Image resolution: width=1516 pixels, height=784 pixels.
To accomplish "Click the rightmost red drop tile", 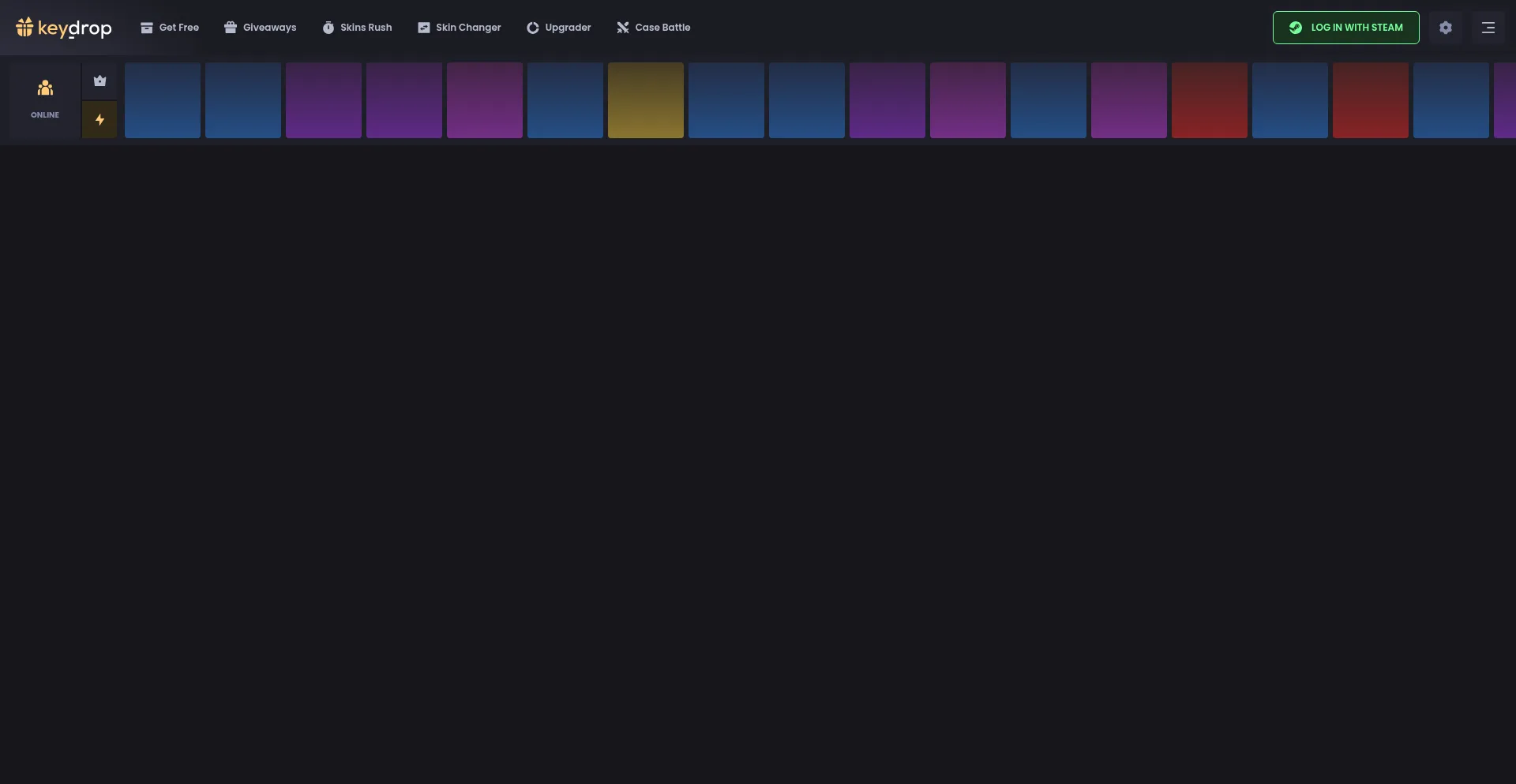I will point(1371,100).
